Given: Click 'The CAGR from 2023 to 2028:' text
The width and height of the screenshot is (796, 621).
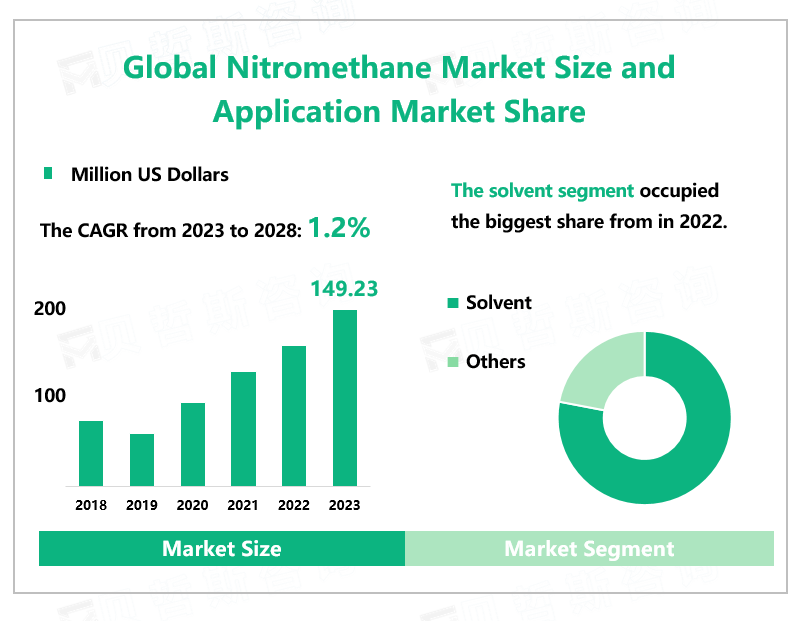Looking at the screenshot, I should tap(171, 230).
